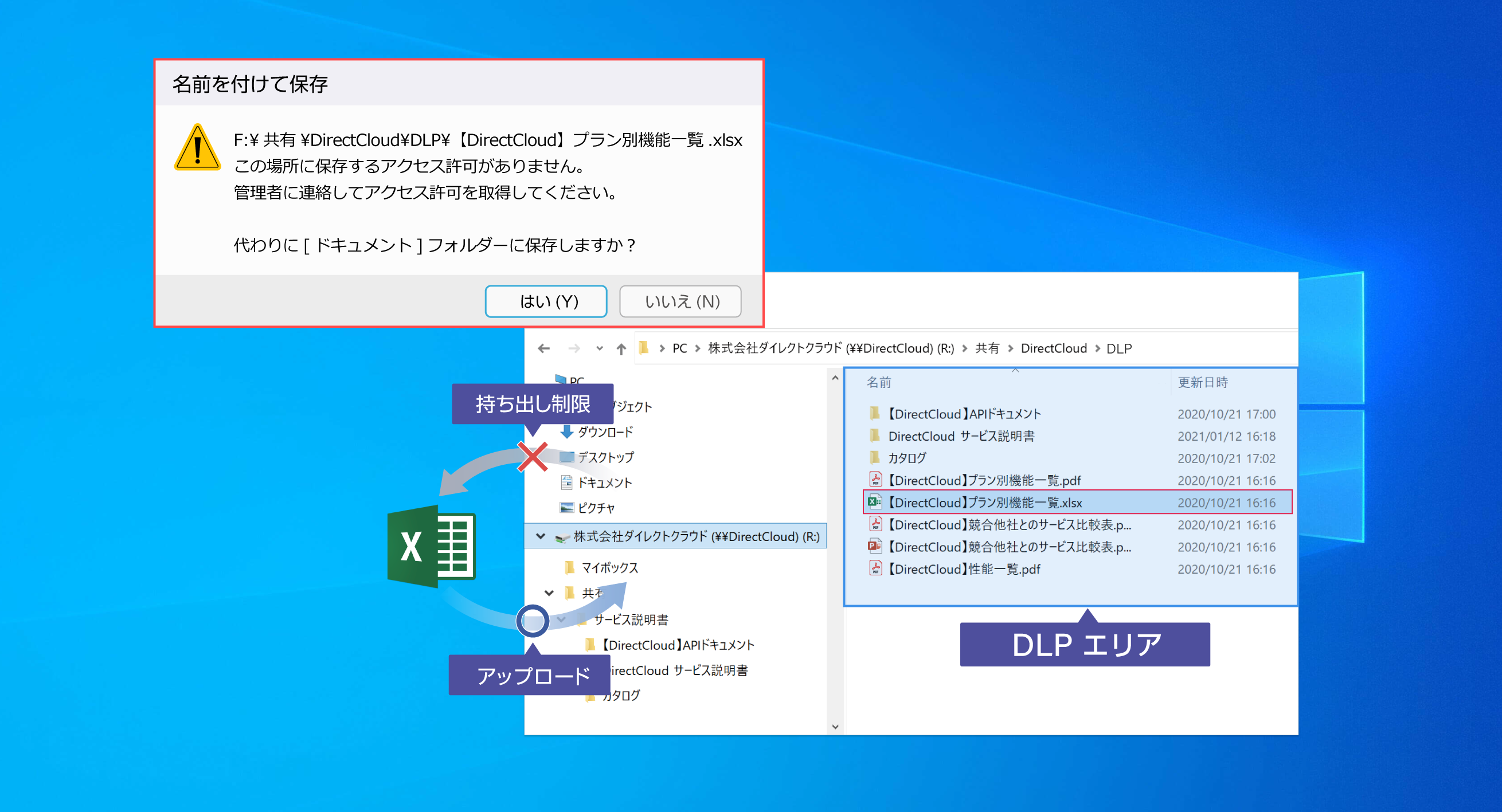
Task: Select 株式会社ダイレクトクラウド (R:) breadcrumb segment
Action: [831, 348]
